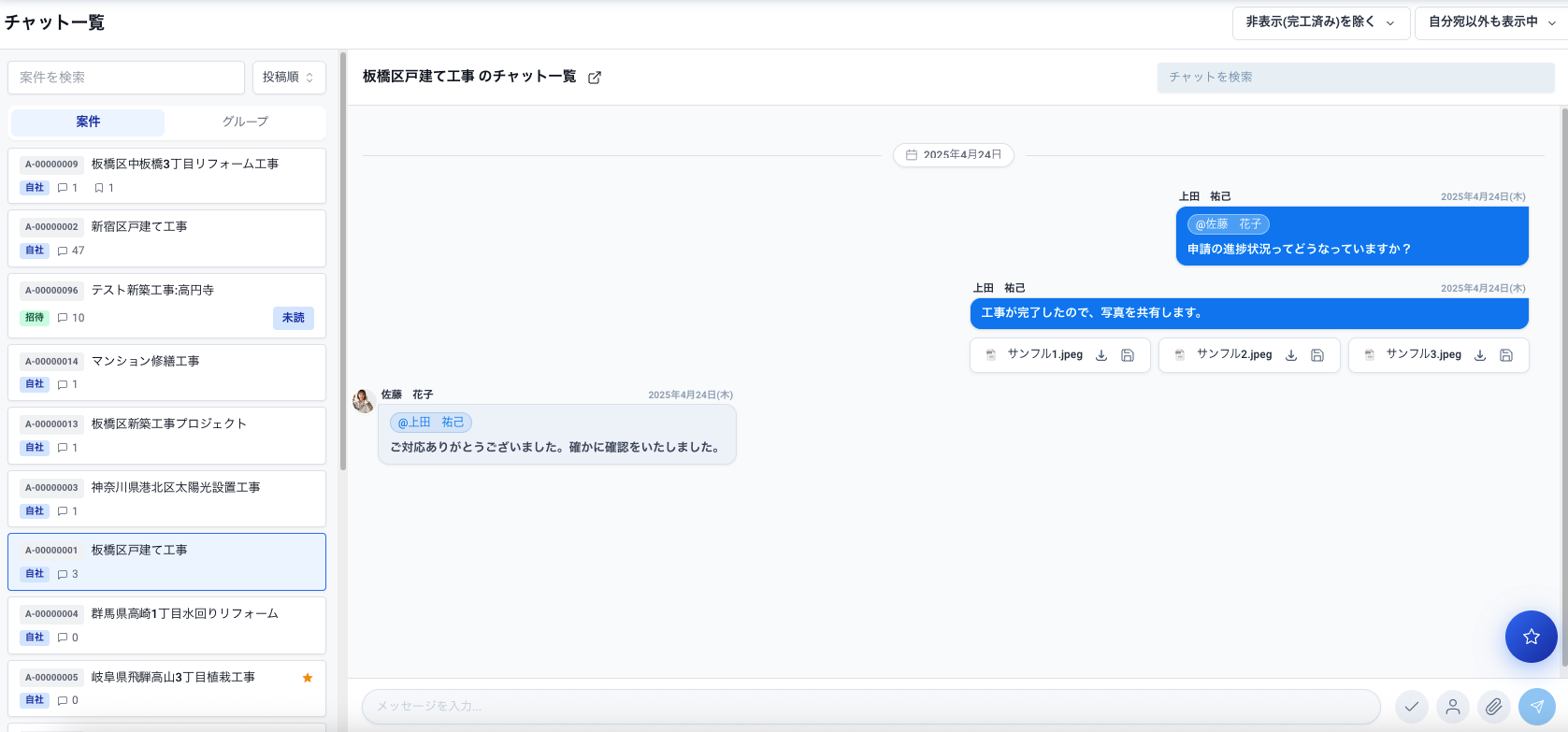Download サンプル1.jpeg attachment
This screenshot has width=1568, height=732.
[1101, 355]
